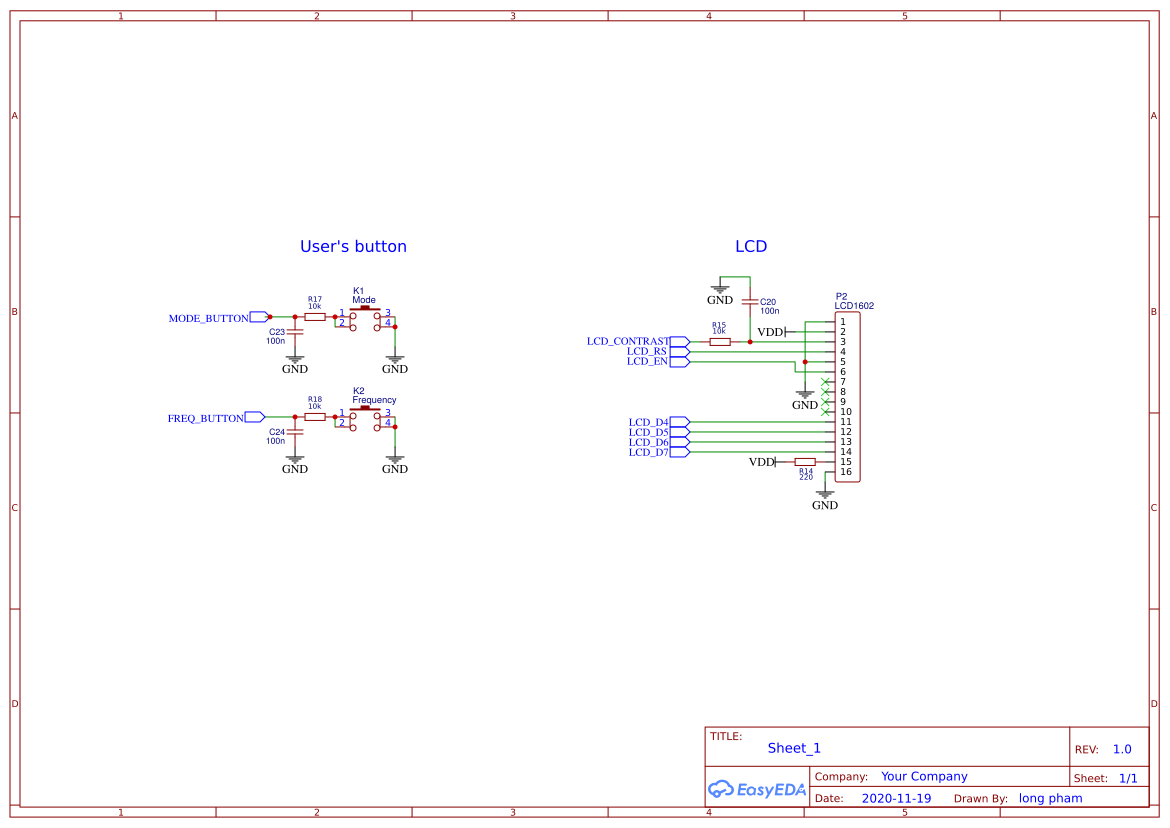Viewport: 1170px width, 828px height.
Task: Select the C20 100n capacitor symbol
Action: pyautogui.click(x=750, y=302)
